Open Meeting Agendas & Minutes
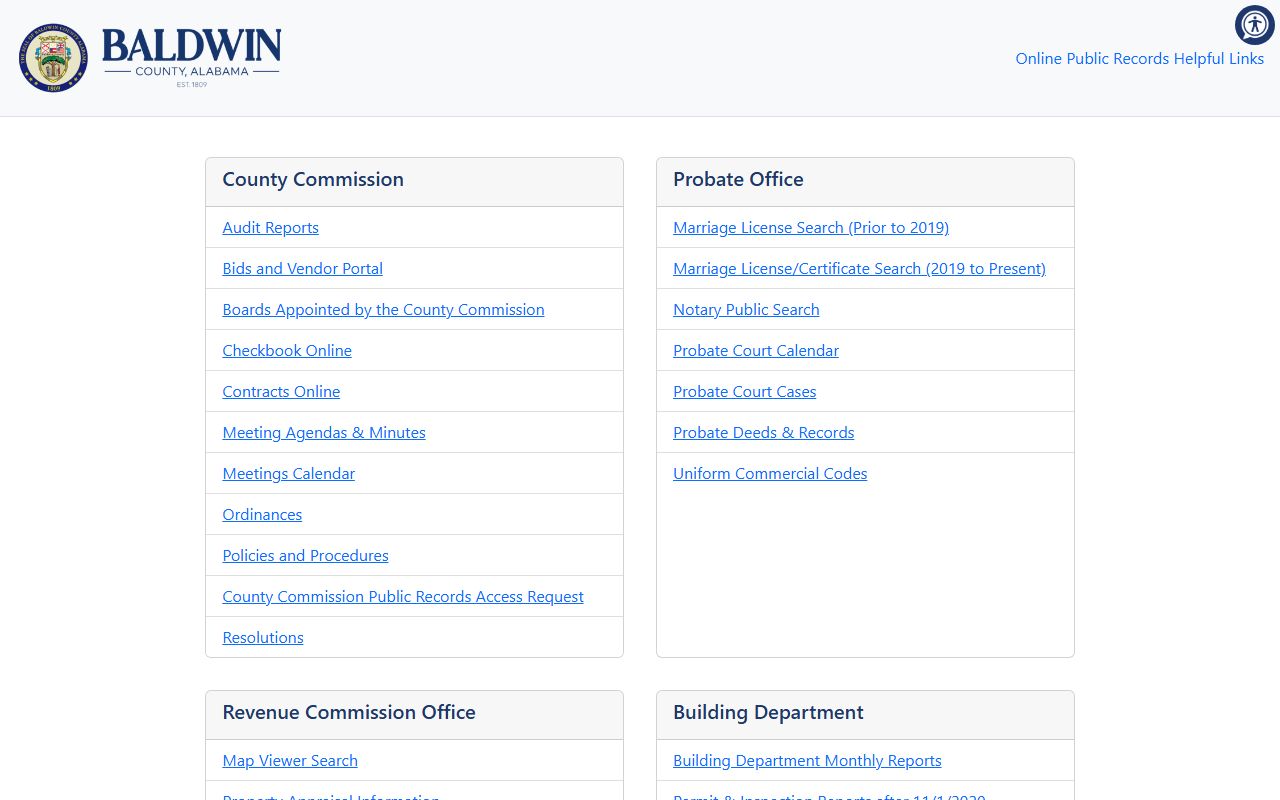1280x800 pixels. click(324, 433)
